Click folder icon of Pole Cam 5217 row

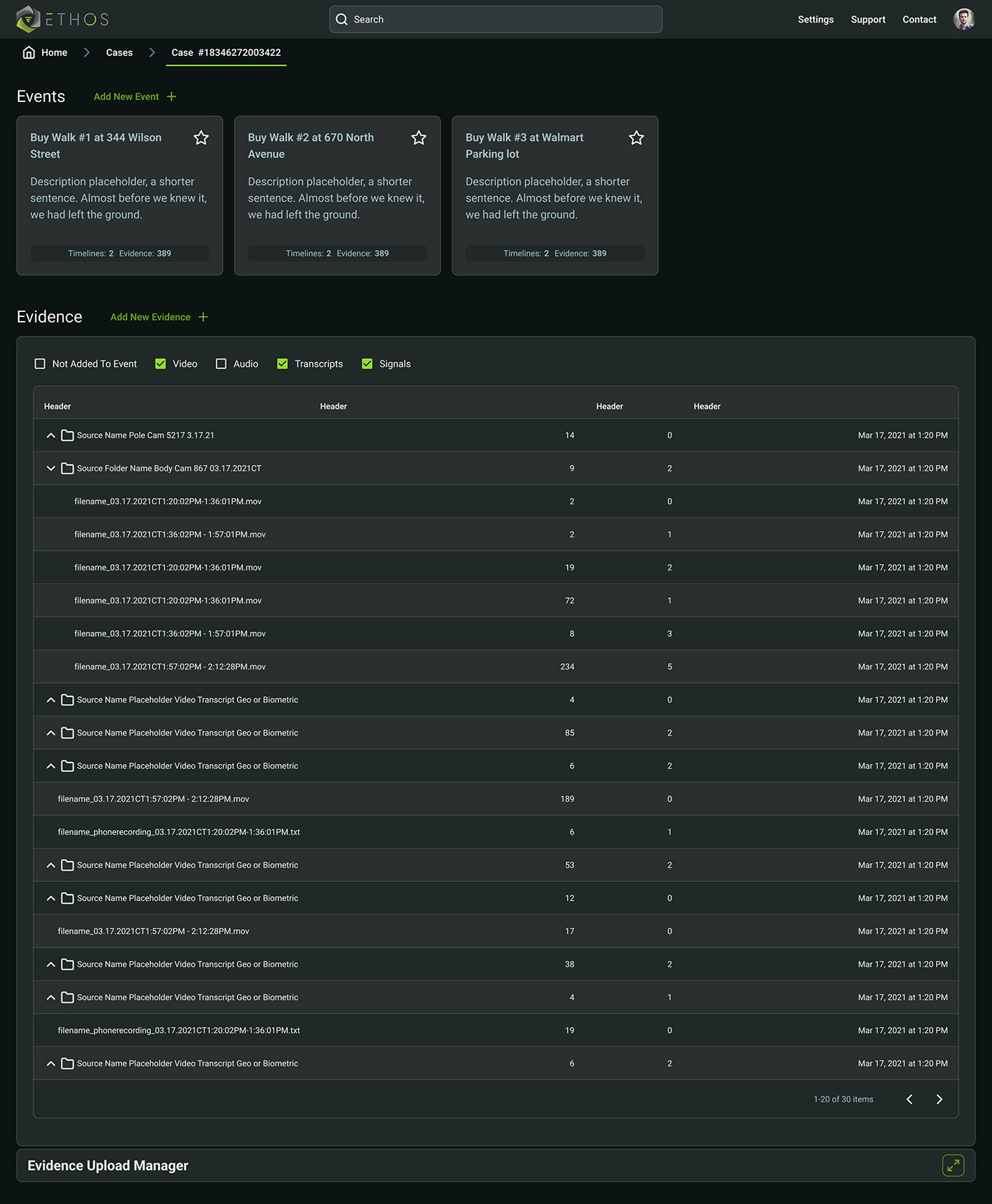pos(68,435)
